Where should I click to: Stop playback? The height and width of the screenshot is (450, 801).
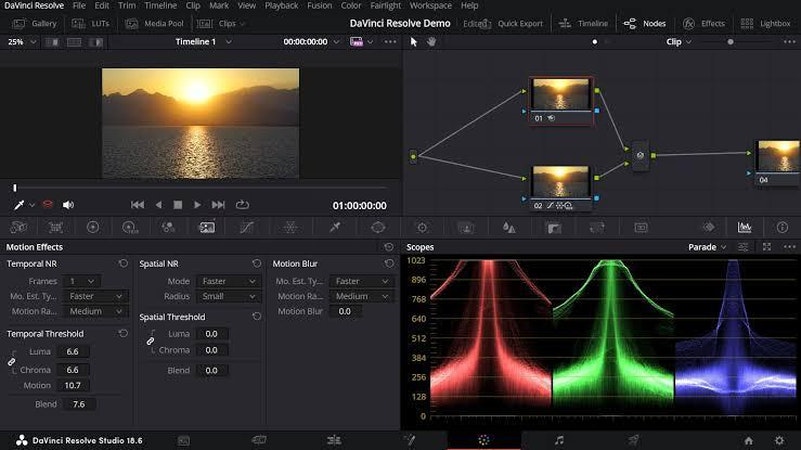click(178, 205)
